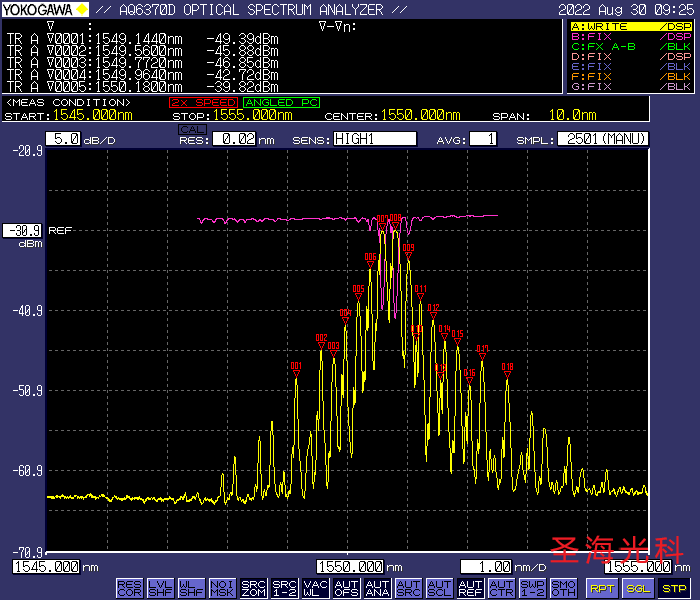Start repeat sweep with RPT
The width and height of the screenshot is (700, 600).
coord(602,588)
